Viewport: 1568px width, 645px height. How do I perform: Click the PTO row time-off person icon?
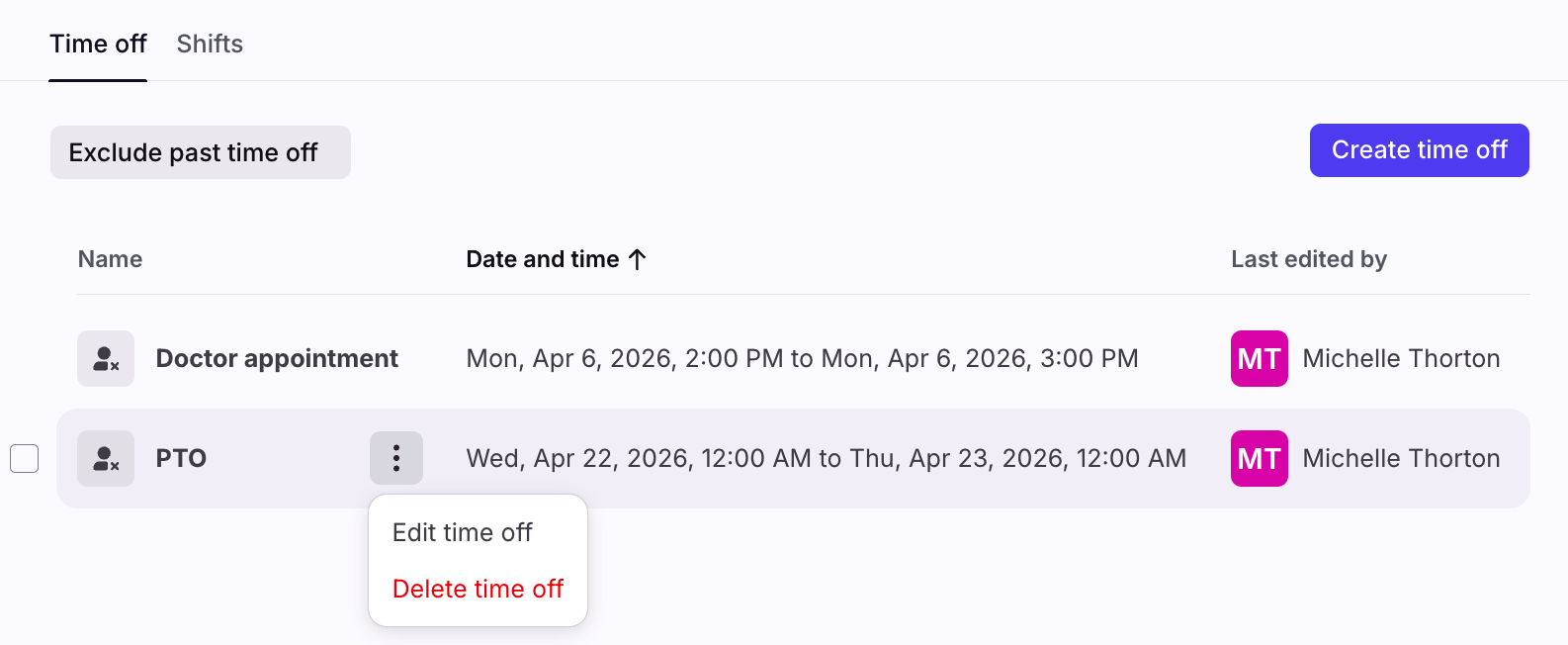click(106, 458)
